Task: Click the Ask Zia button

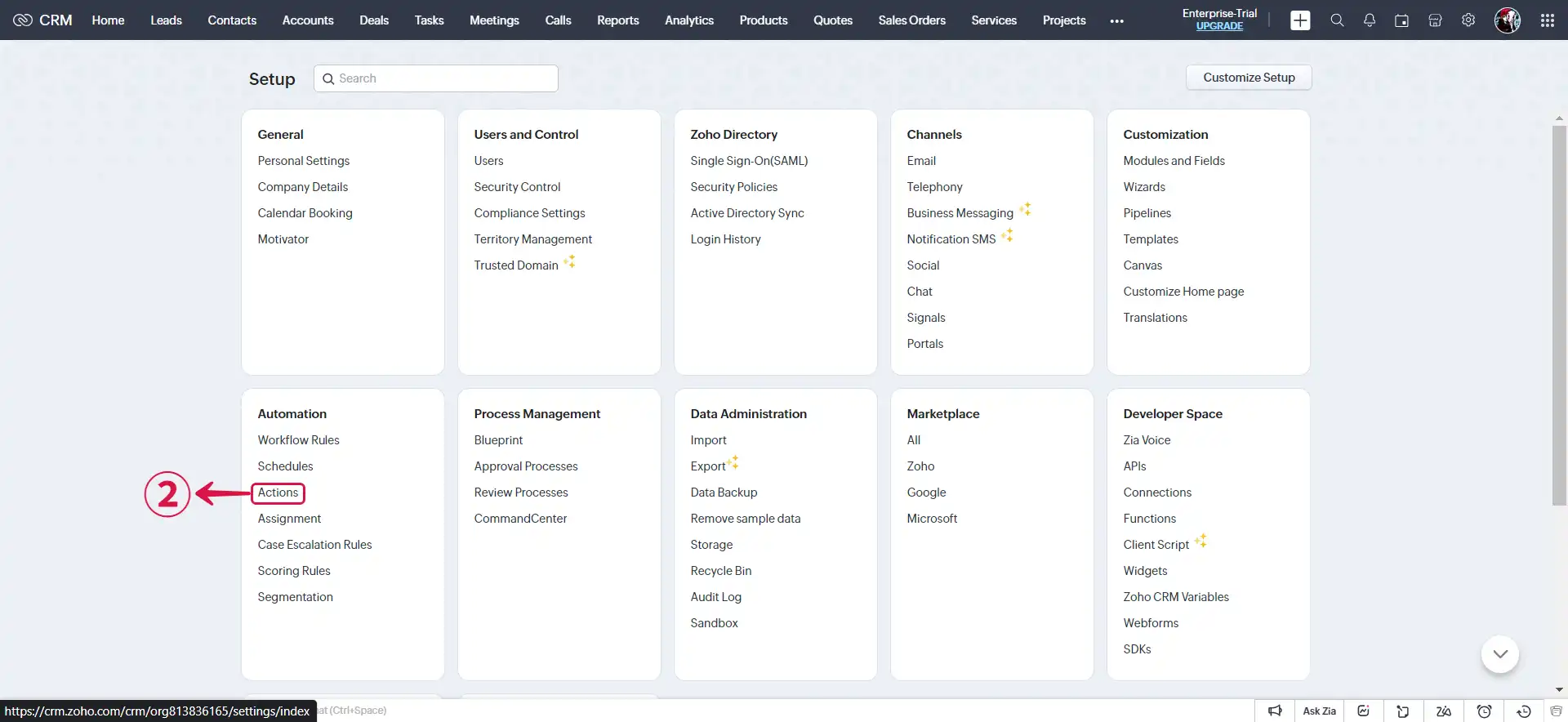Action: pos(1319,711)
